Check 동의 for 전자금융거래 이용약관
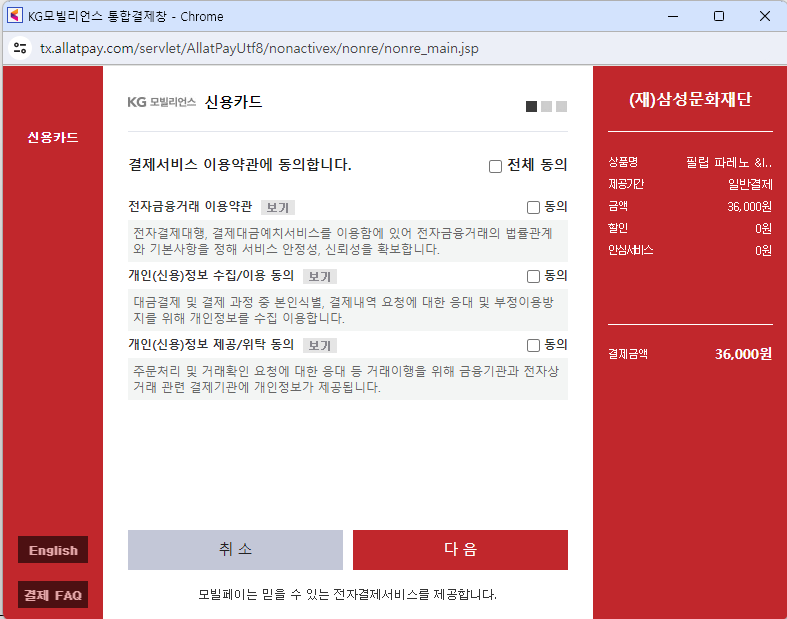Viewport: 787px width, 619px height. tap(533, 207)
